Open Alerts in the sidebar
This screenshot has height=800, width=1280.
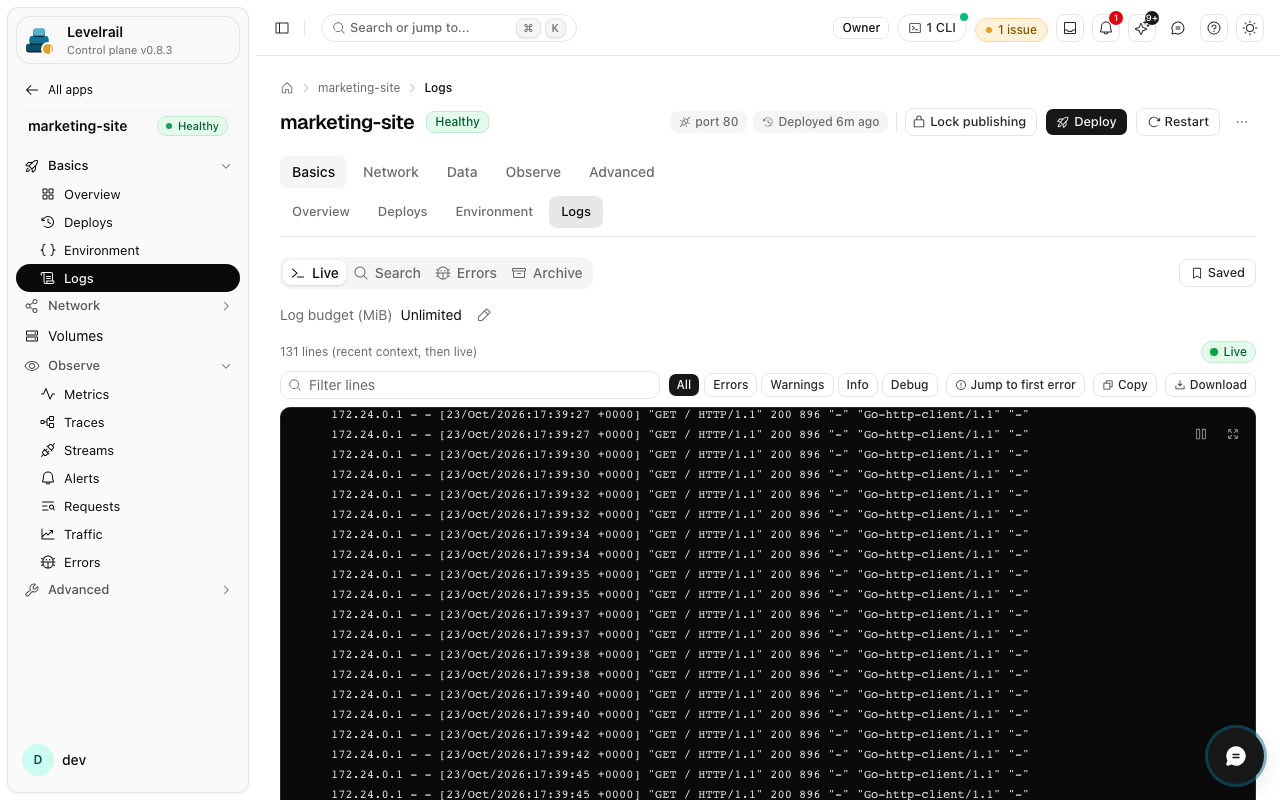(128, 478)
